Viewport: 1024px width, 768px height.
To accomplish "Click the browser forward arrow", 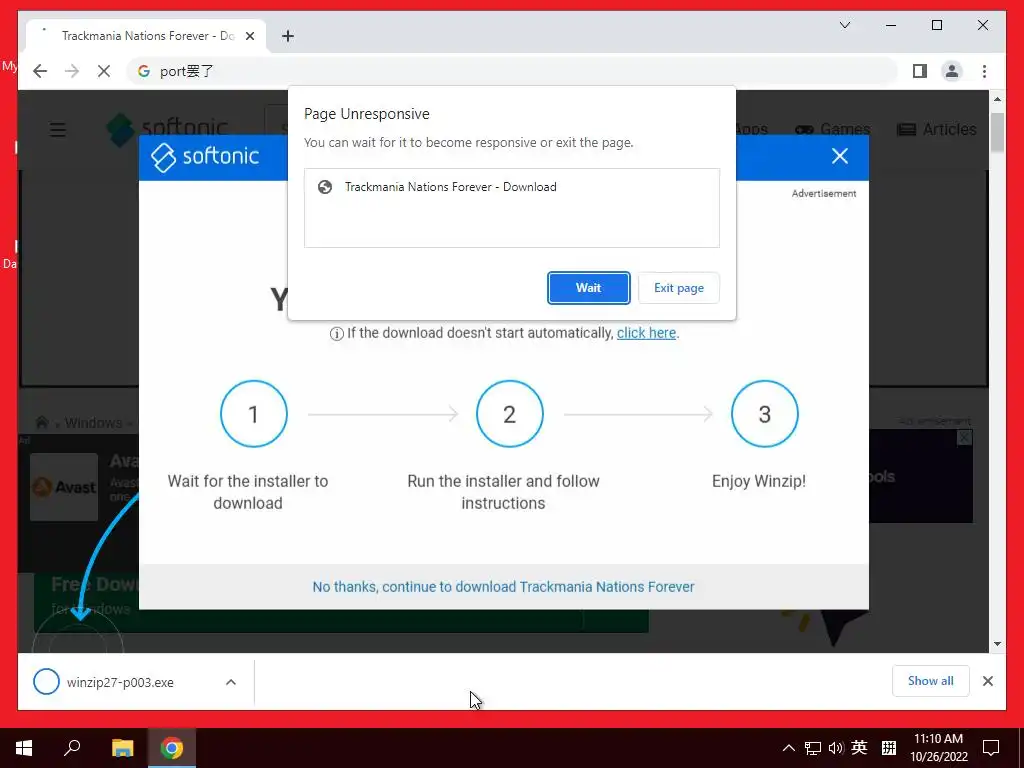I will pyautogui.click(x=72, y=71).
